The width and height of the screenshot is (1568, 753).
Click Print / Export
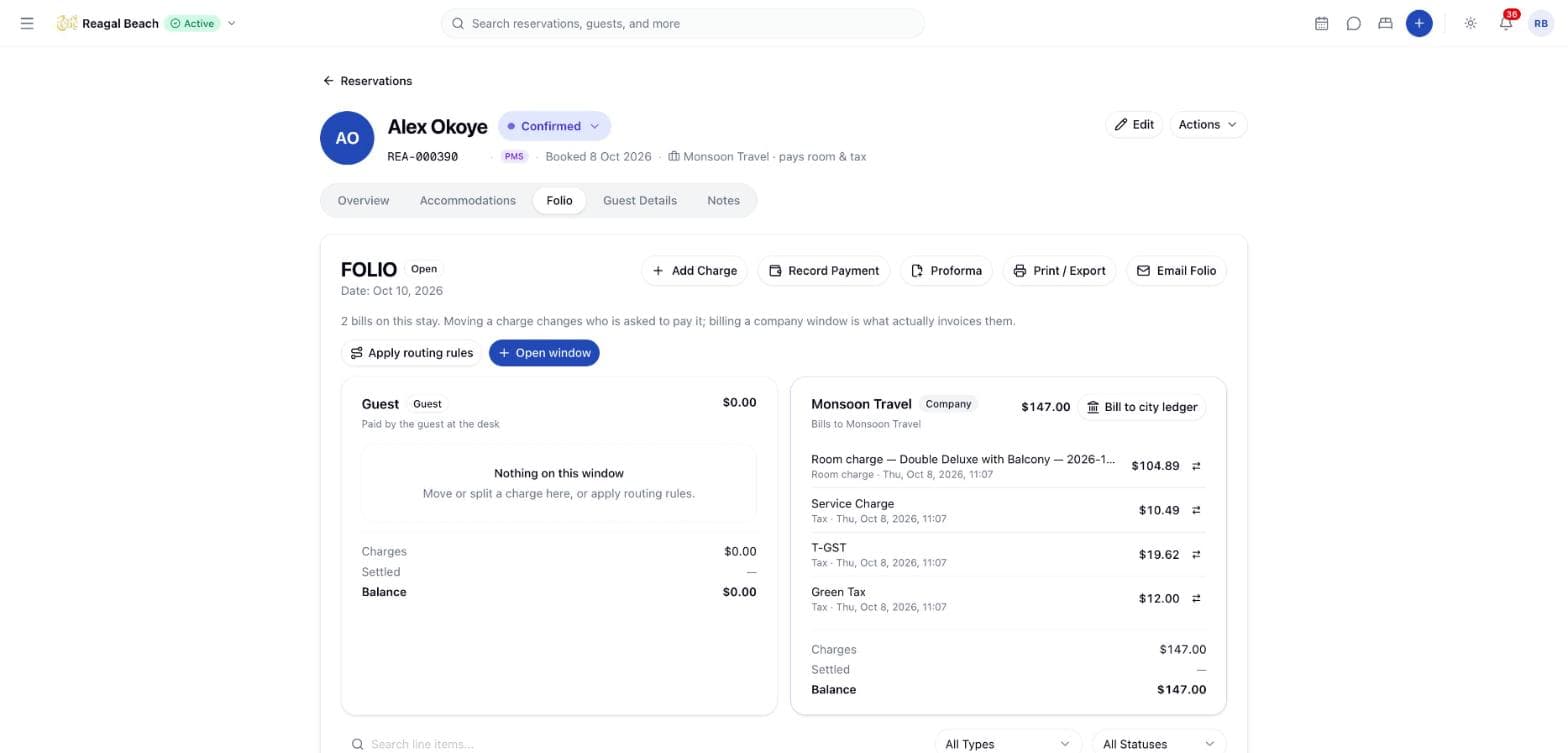(x=1059, y=271)
